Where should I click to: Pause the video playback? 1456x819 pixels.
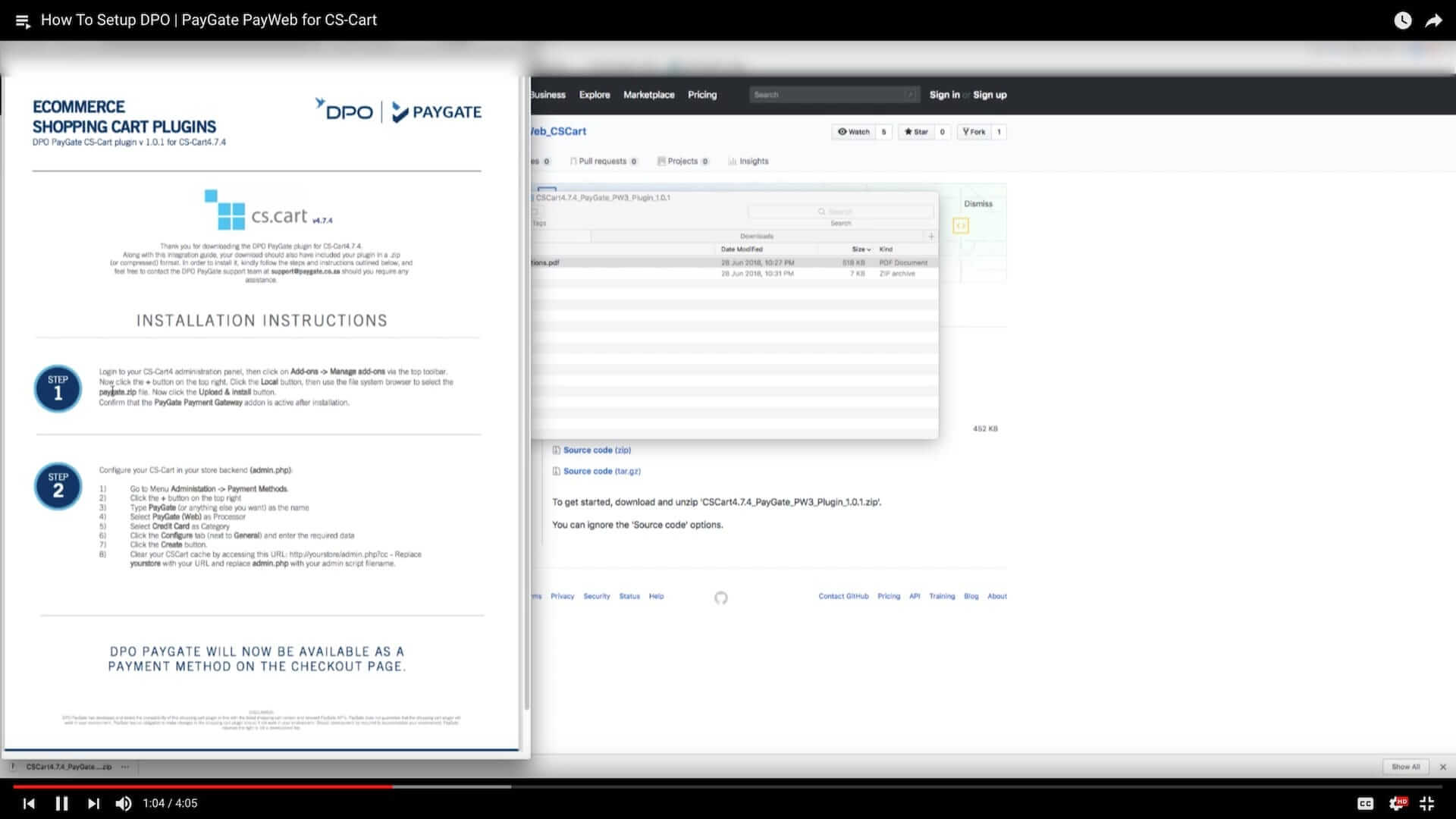[x=61, y=803]
